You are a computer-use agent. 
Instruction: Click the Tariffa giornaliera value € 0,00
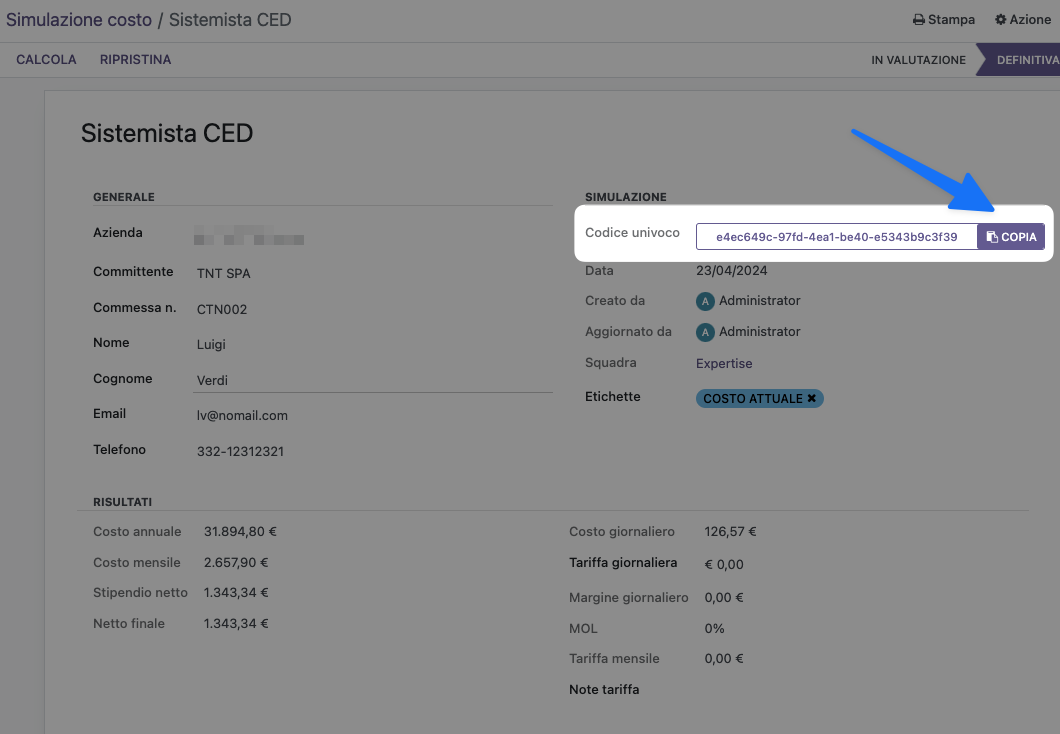724,564
